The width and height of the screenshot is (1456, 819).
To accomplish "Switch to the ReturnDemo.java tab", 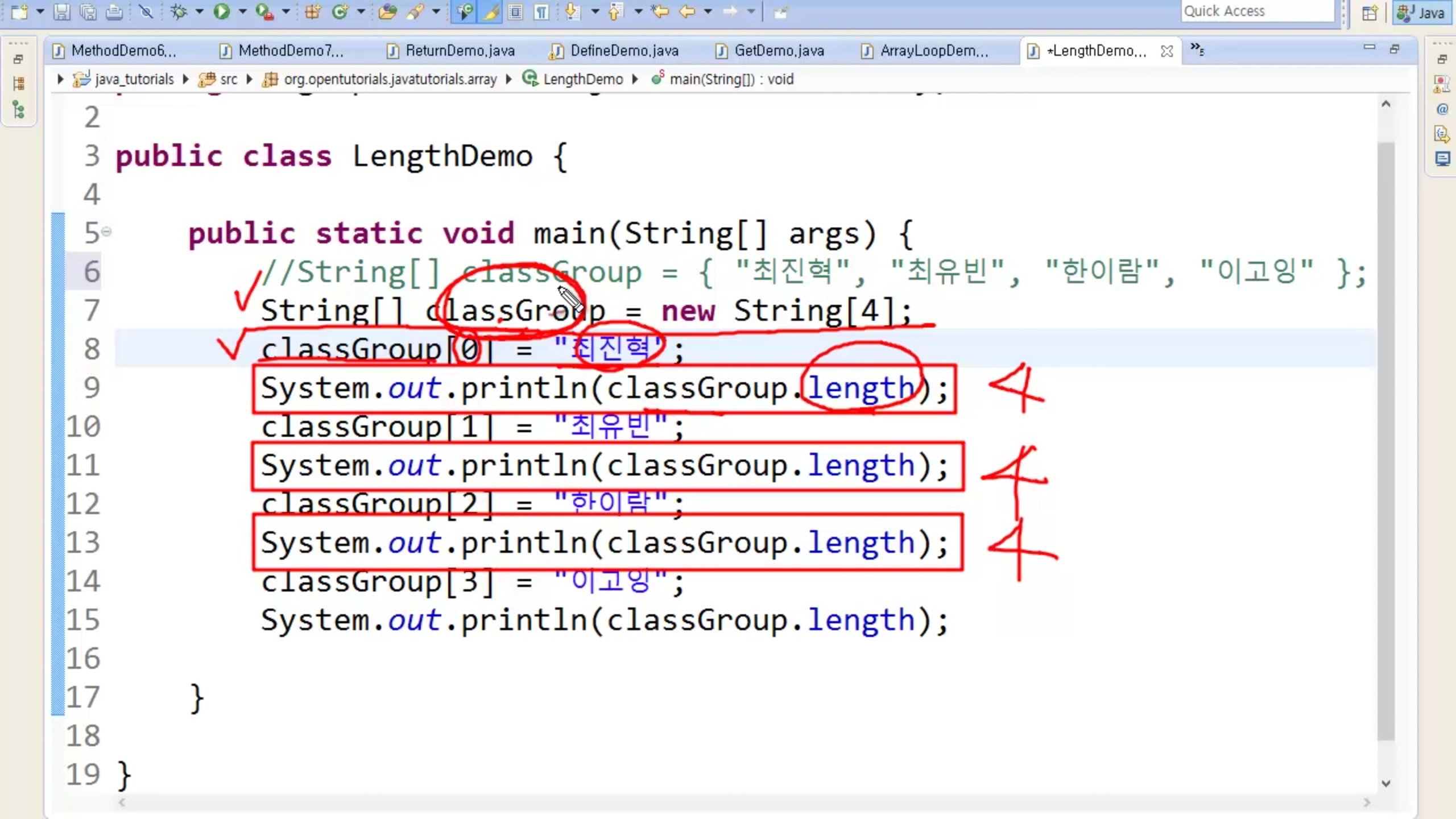I will pos(452,51).
